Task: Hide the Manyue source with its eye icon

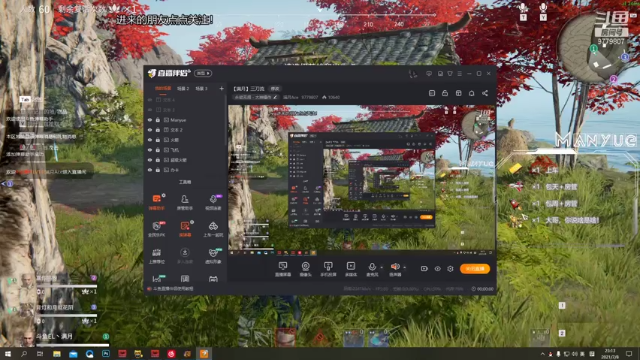Action: [150, 120]
